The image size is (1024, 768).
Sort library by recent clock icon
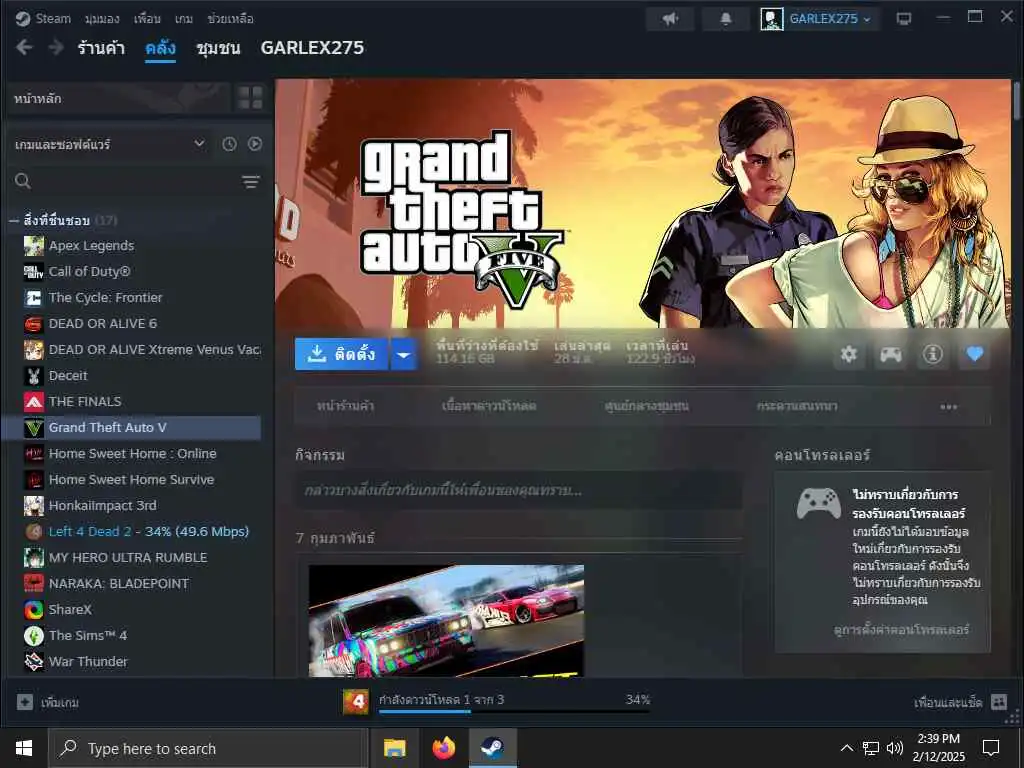[229, 144]
